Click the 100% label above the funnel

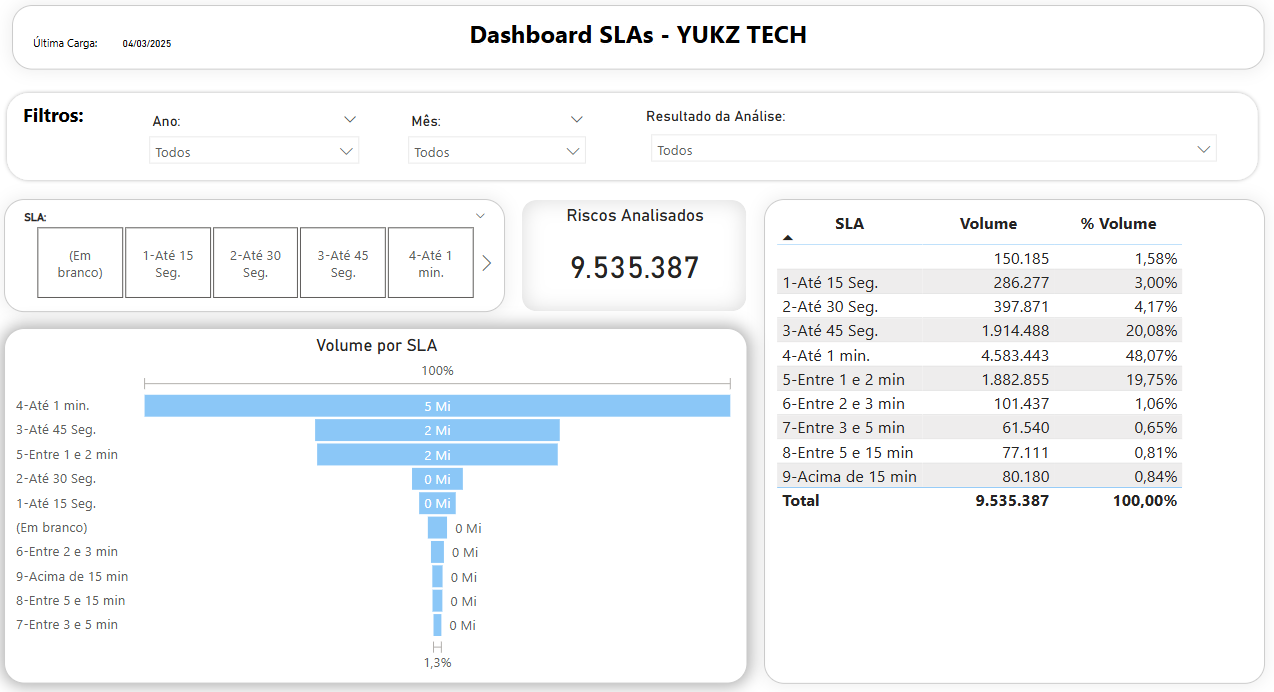(437, 371)
